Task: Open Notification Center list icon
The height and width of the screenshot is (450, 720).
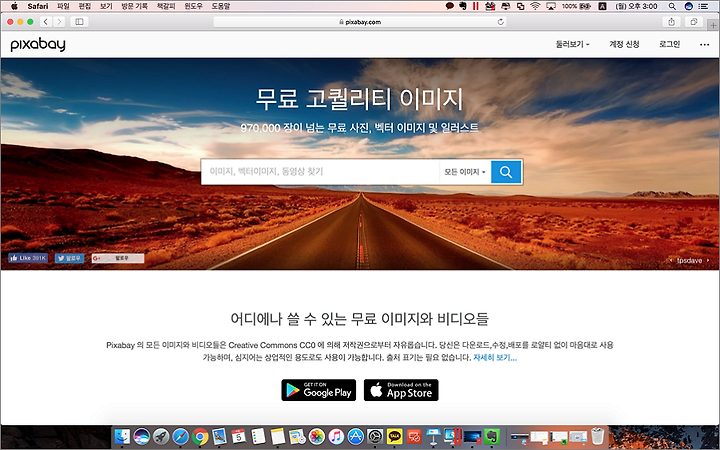Action: point(703,6)
